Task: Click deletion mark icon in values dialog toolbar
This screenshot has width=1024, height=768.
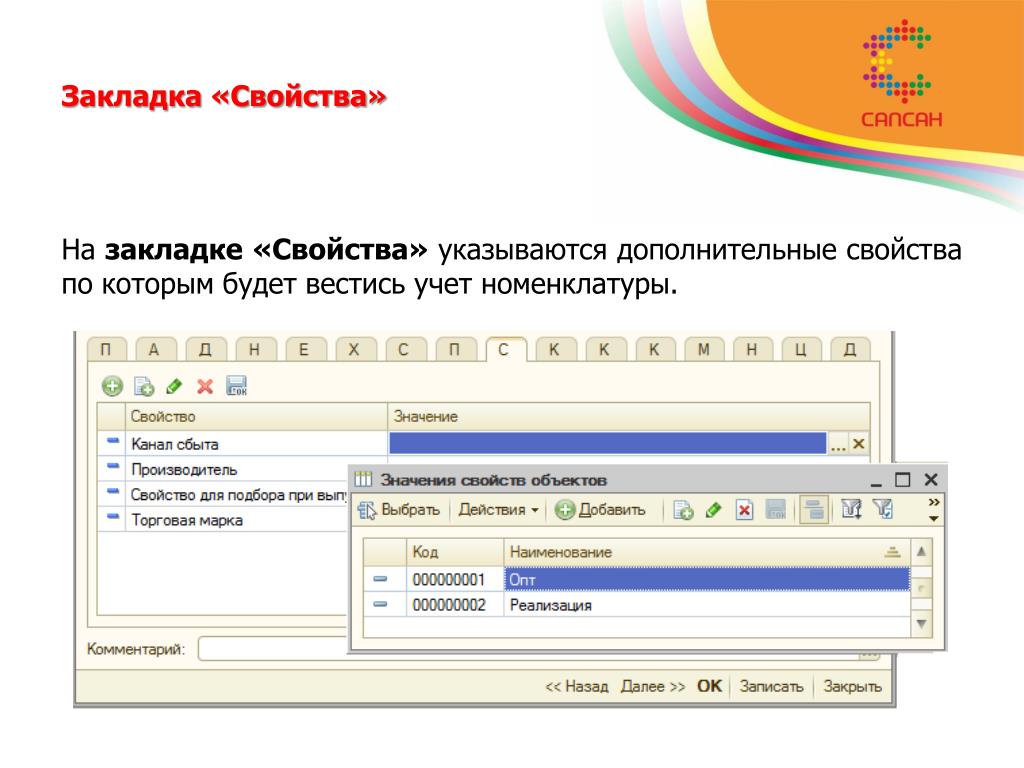Action: 744,510
